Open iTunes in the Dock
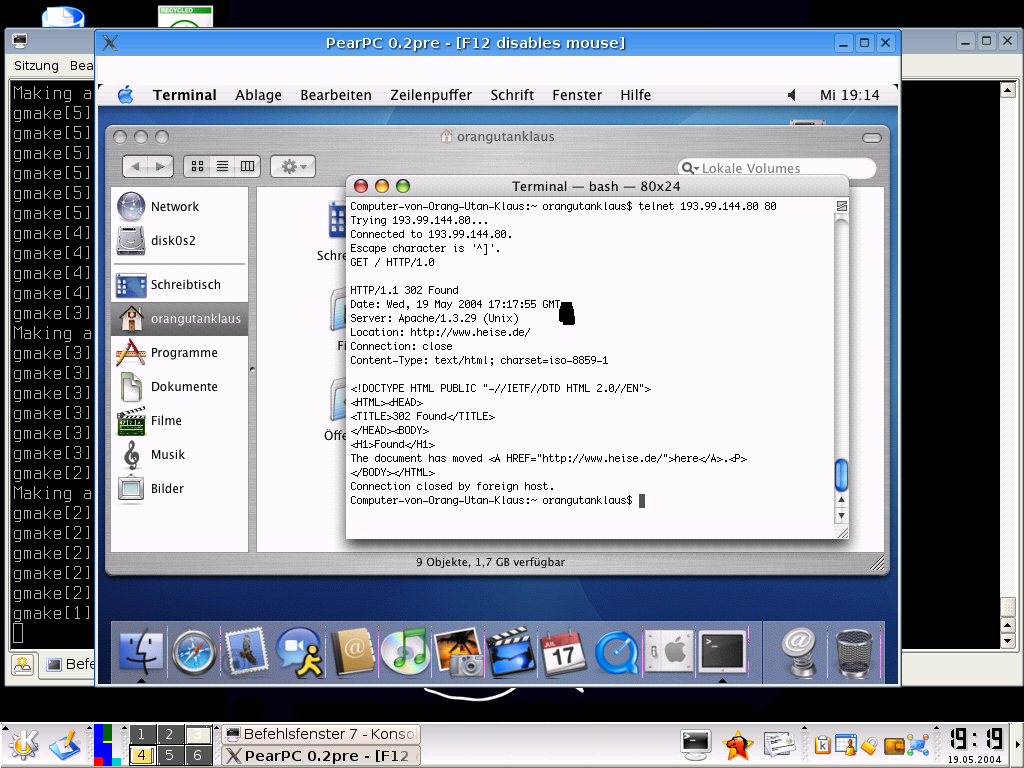1024x768 pixels. (404, 652)
